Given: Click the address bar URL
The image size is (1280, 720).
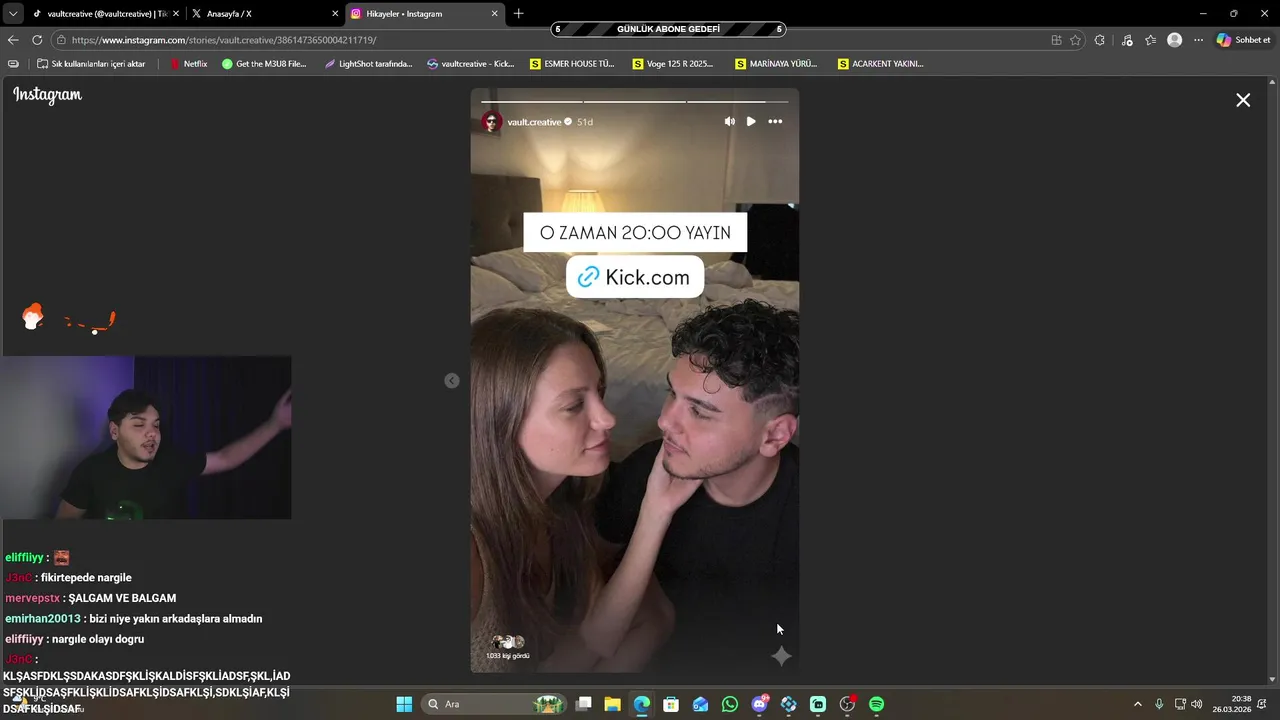Looking at the screenshot, I should [224, 40].
